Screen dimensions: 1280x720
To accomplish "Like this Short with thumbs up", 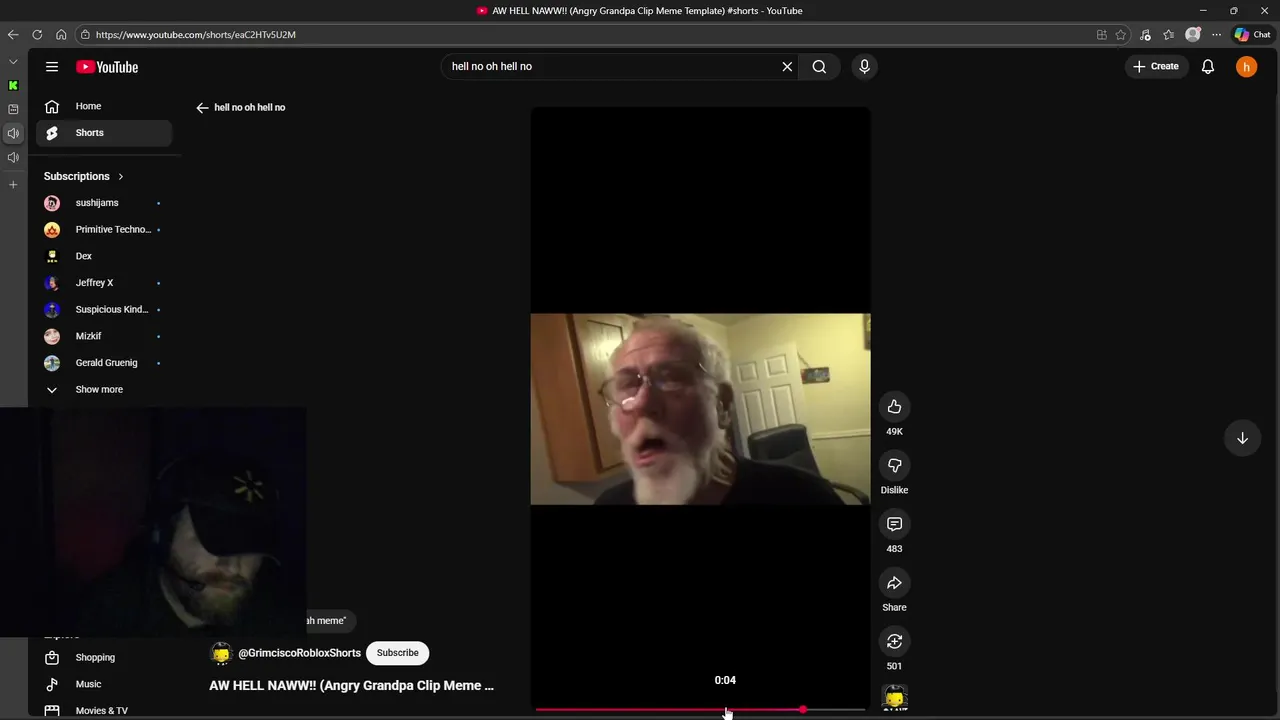I will tap(894, 407).
